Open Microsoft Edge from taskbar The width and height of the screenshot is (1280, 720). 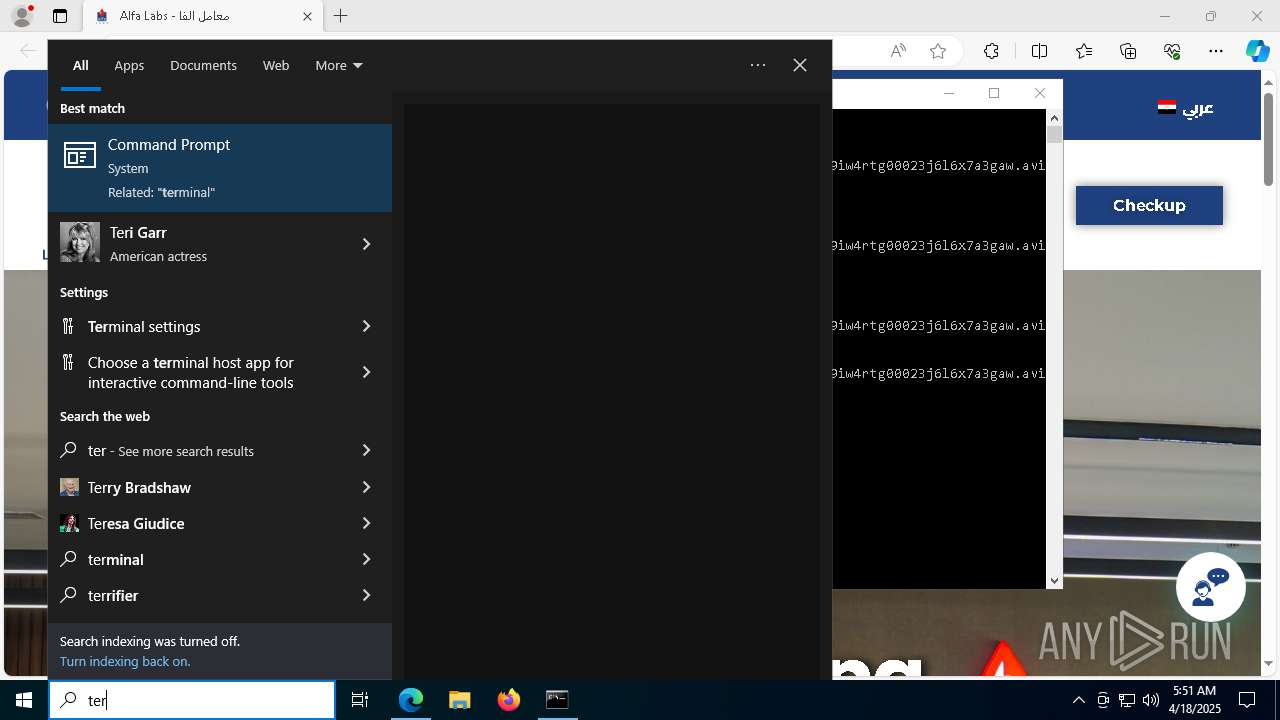click(411, 700)
